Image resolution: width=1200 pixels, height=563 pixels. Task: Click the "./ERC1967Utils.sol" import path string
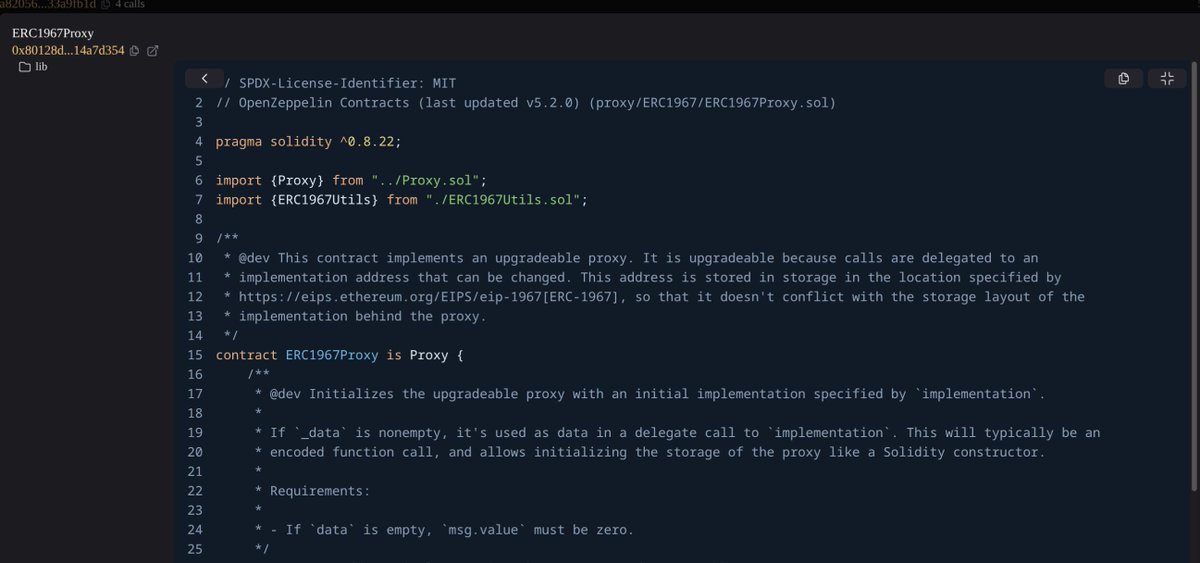tap(503, 200)
